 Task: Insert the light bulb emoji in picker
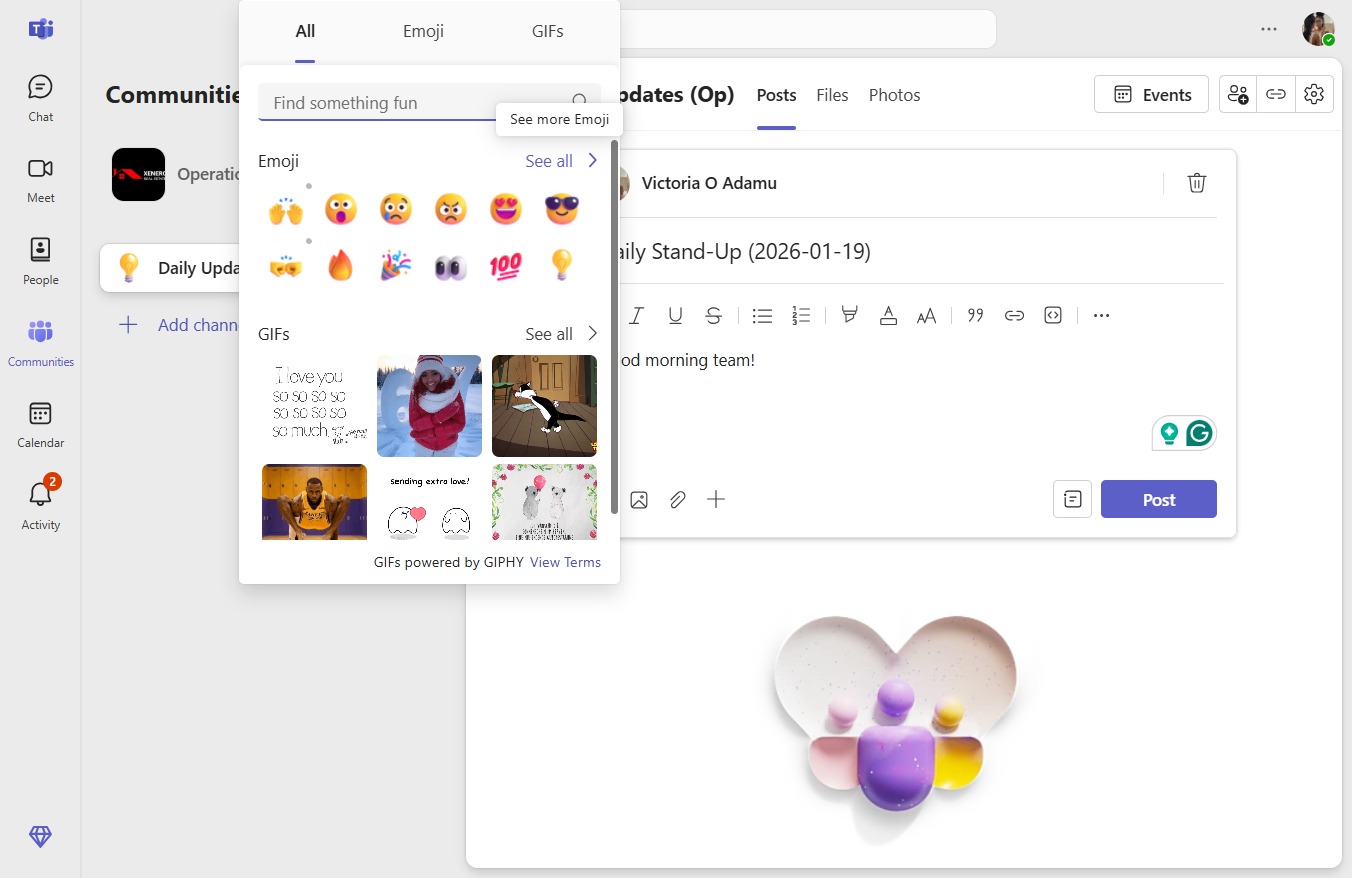561,267
